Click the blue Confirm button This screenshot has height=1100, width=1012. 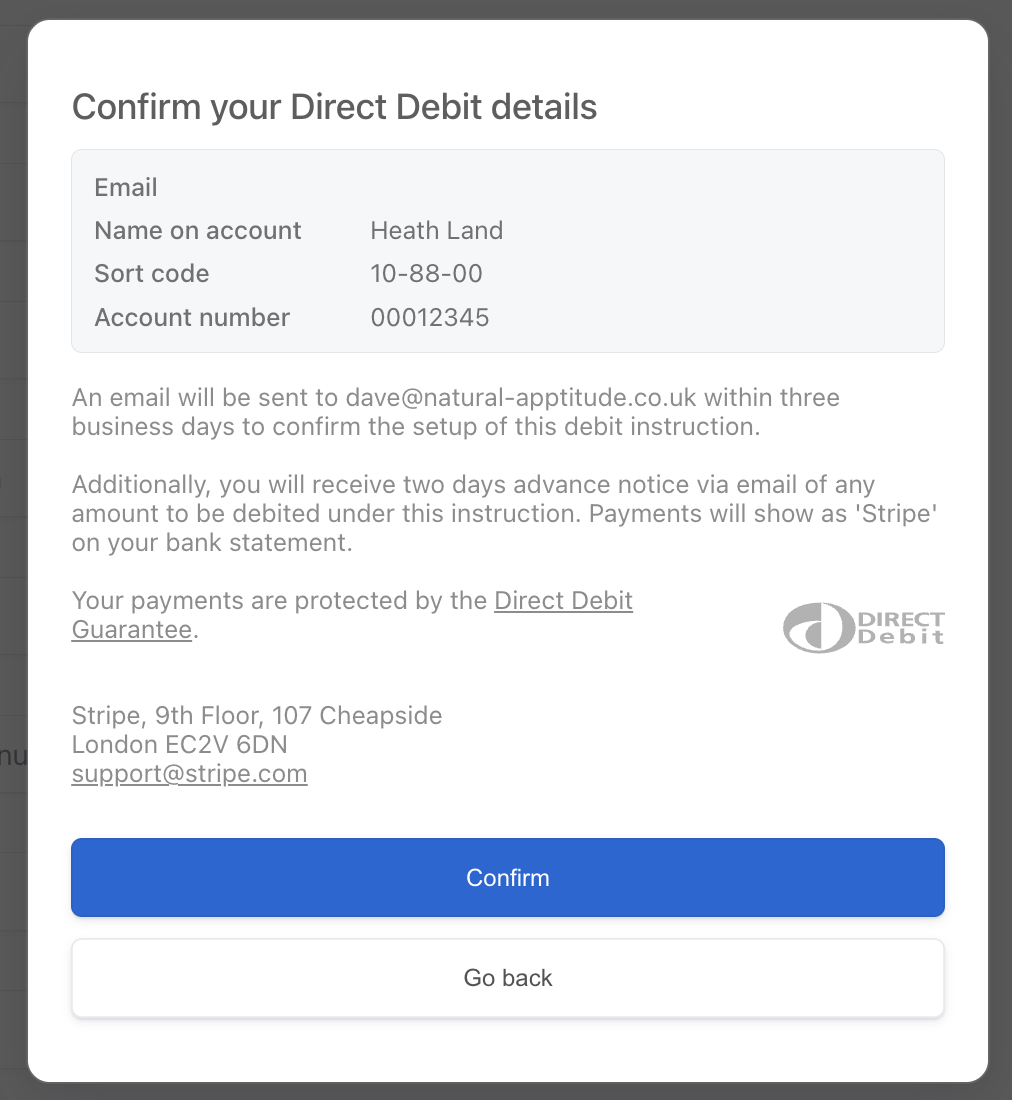(x=507, y=877)
